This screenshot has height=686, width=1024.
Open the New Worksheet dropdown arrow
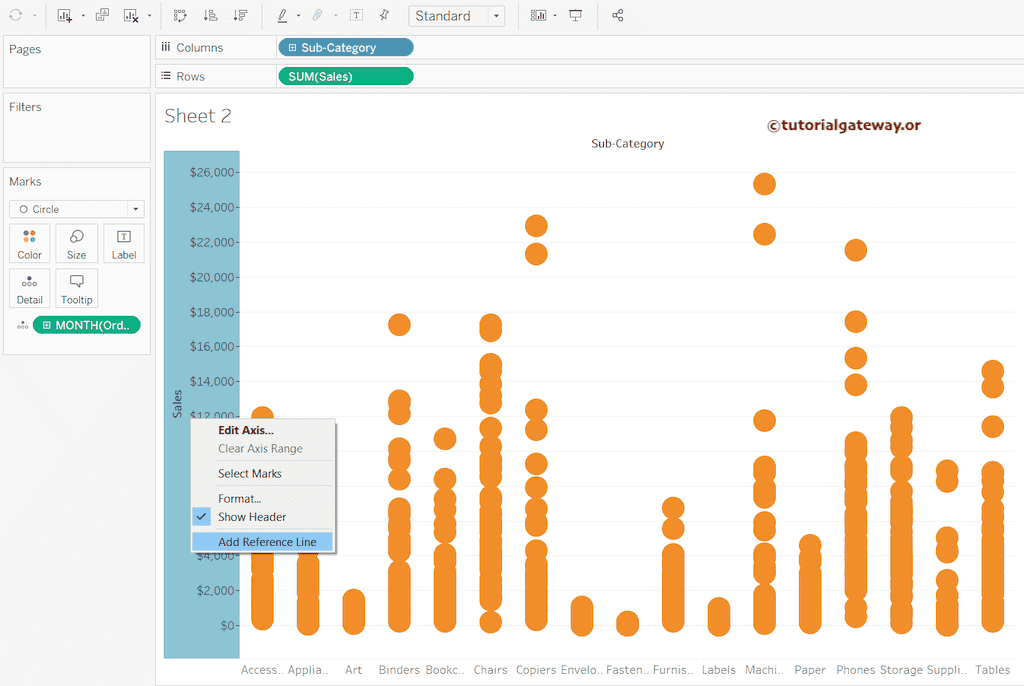pyautogui.click(x=83, y=16)
